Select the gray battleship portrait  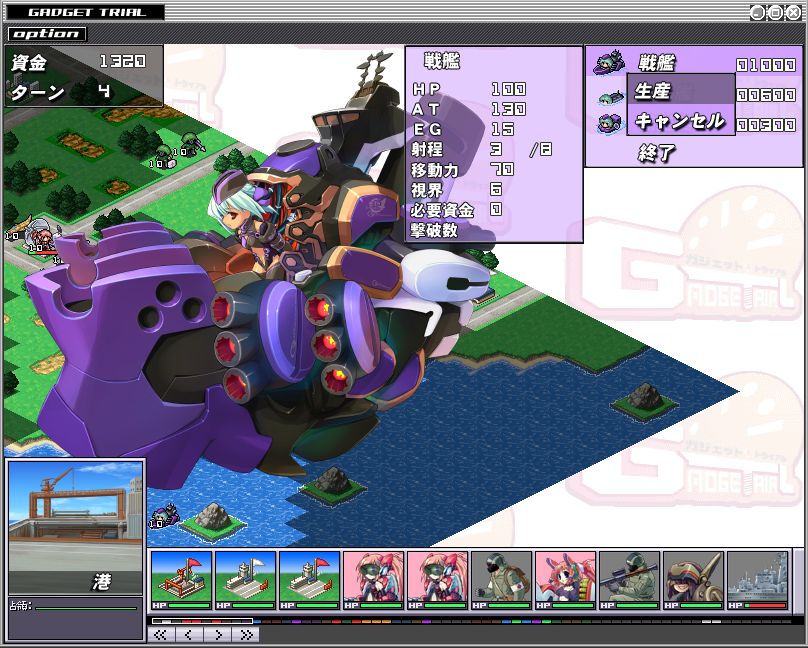(758, 580)
